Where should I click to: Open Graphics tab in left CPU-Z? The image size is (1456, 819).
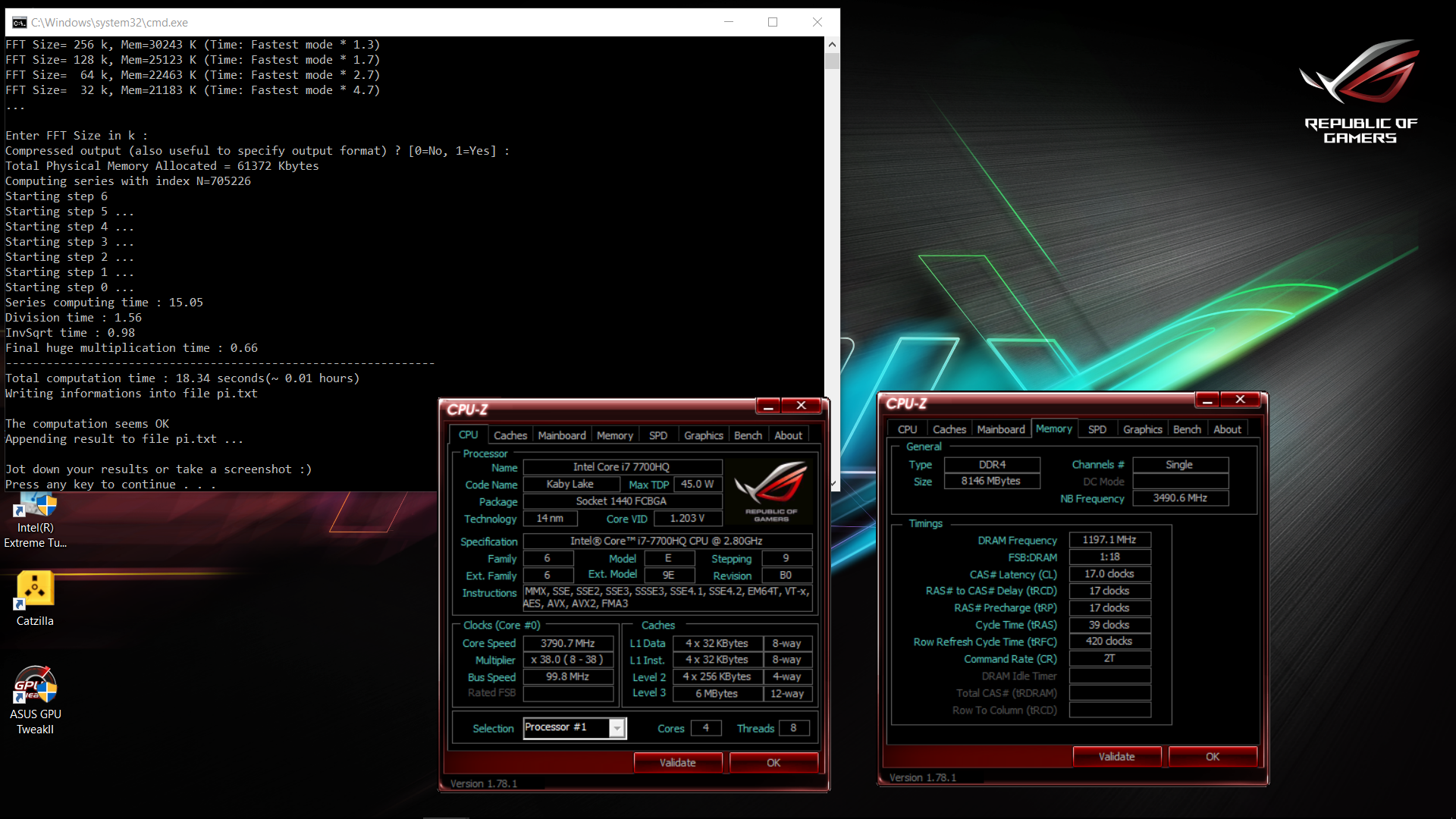(x=703, y=435)
